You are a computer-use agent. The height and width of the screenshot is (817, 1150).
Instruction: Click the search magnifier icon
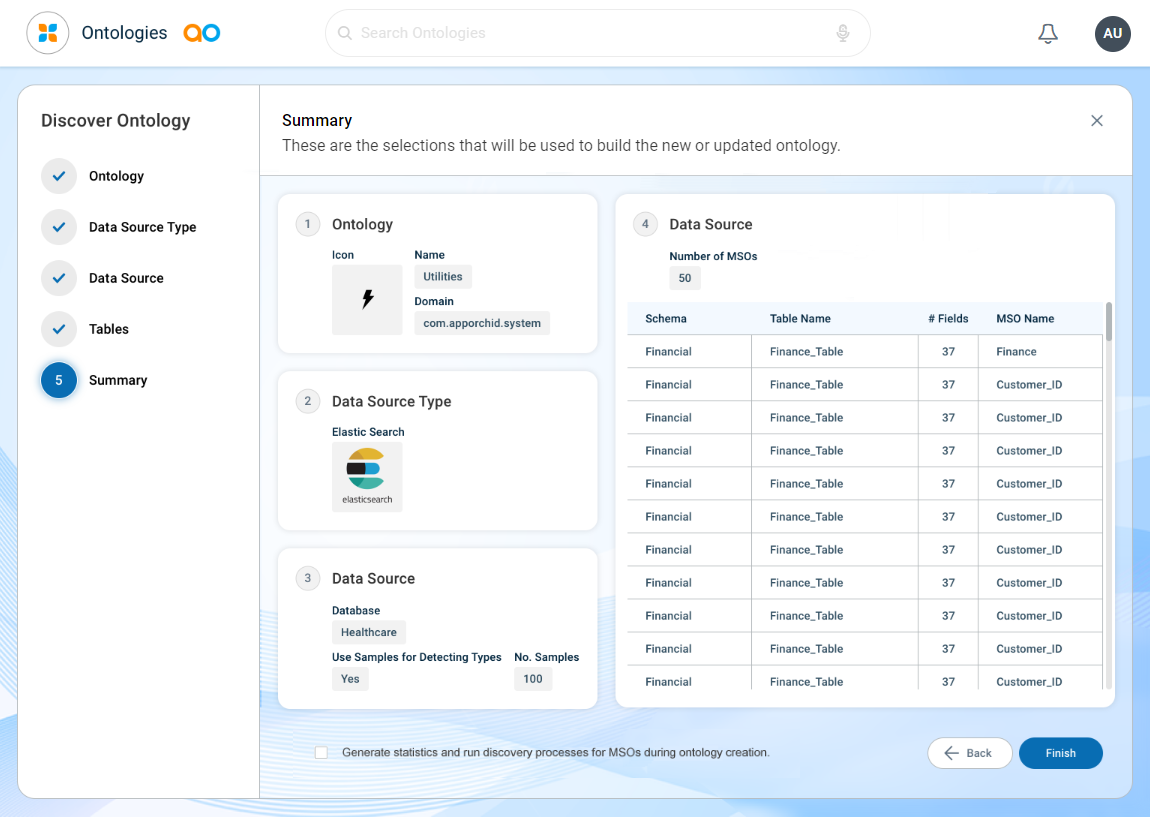pyautogui.click(x=345, y=34)
